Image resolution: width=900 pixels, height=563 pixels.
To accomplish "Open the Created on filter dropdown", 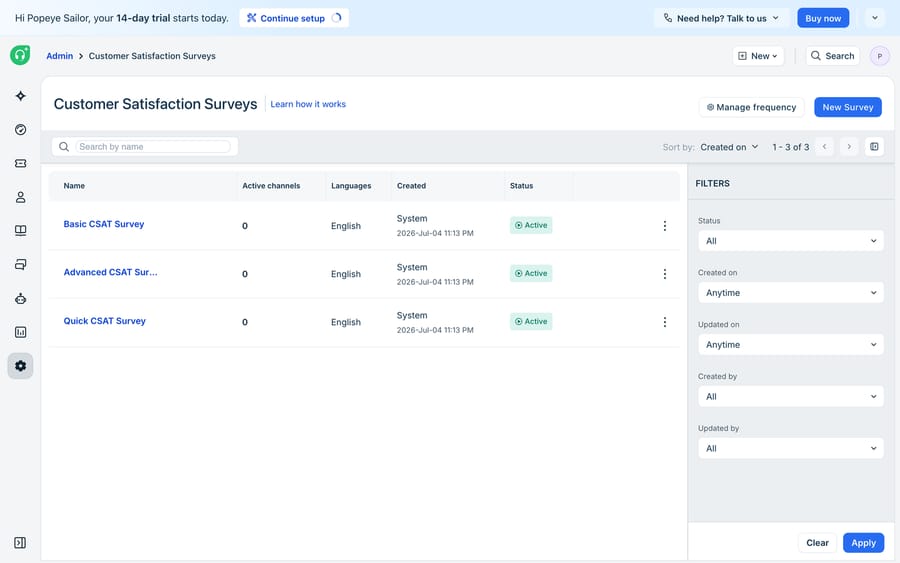I will tap(790, 293).
